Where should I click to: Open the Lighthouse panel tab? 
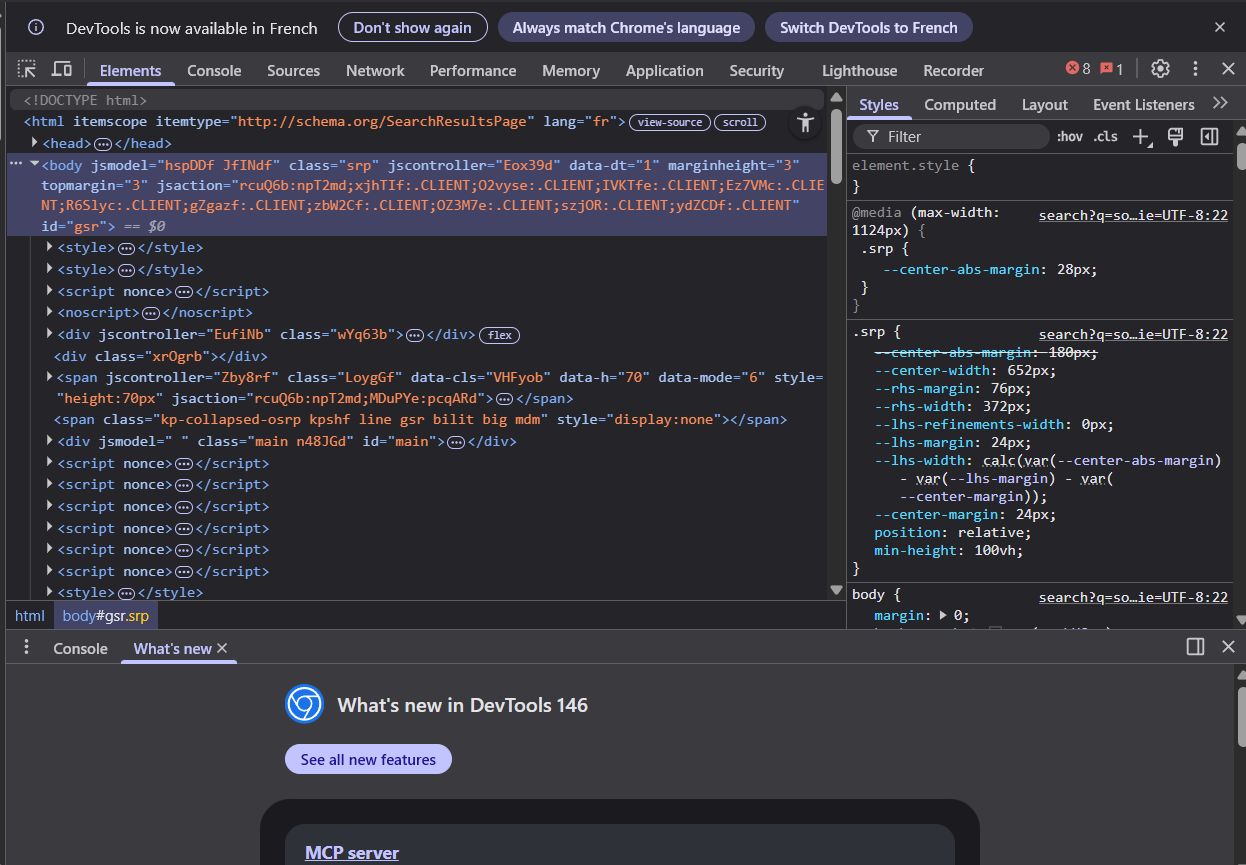click(859, 70)
